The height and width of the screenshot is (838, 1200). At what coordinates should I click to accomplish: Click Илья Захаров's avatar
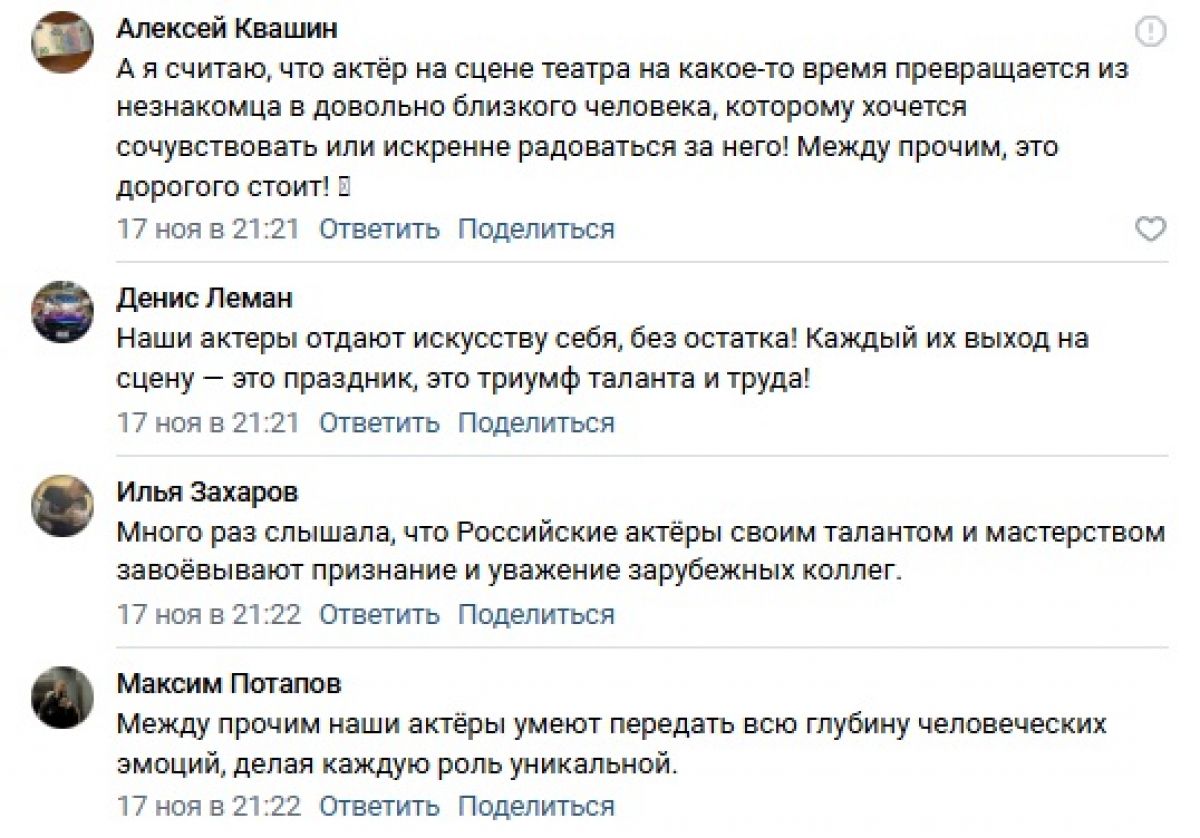(x=63, y=506)
